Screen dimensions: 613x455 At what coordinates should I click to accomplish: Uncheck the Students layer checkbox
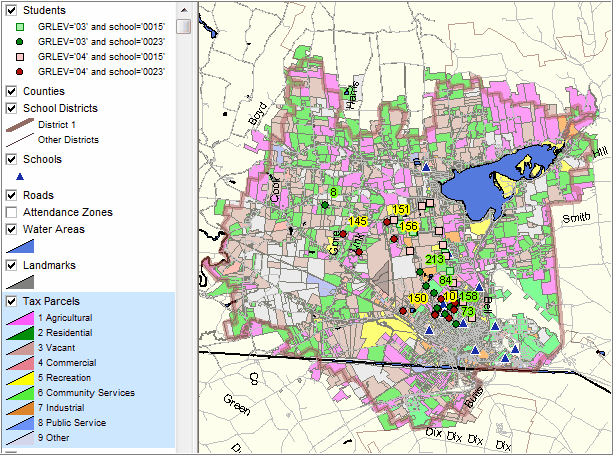[12, 9]
